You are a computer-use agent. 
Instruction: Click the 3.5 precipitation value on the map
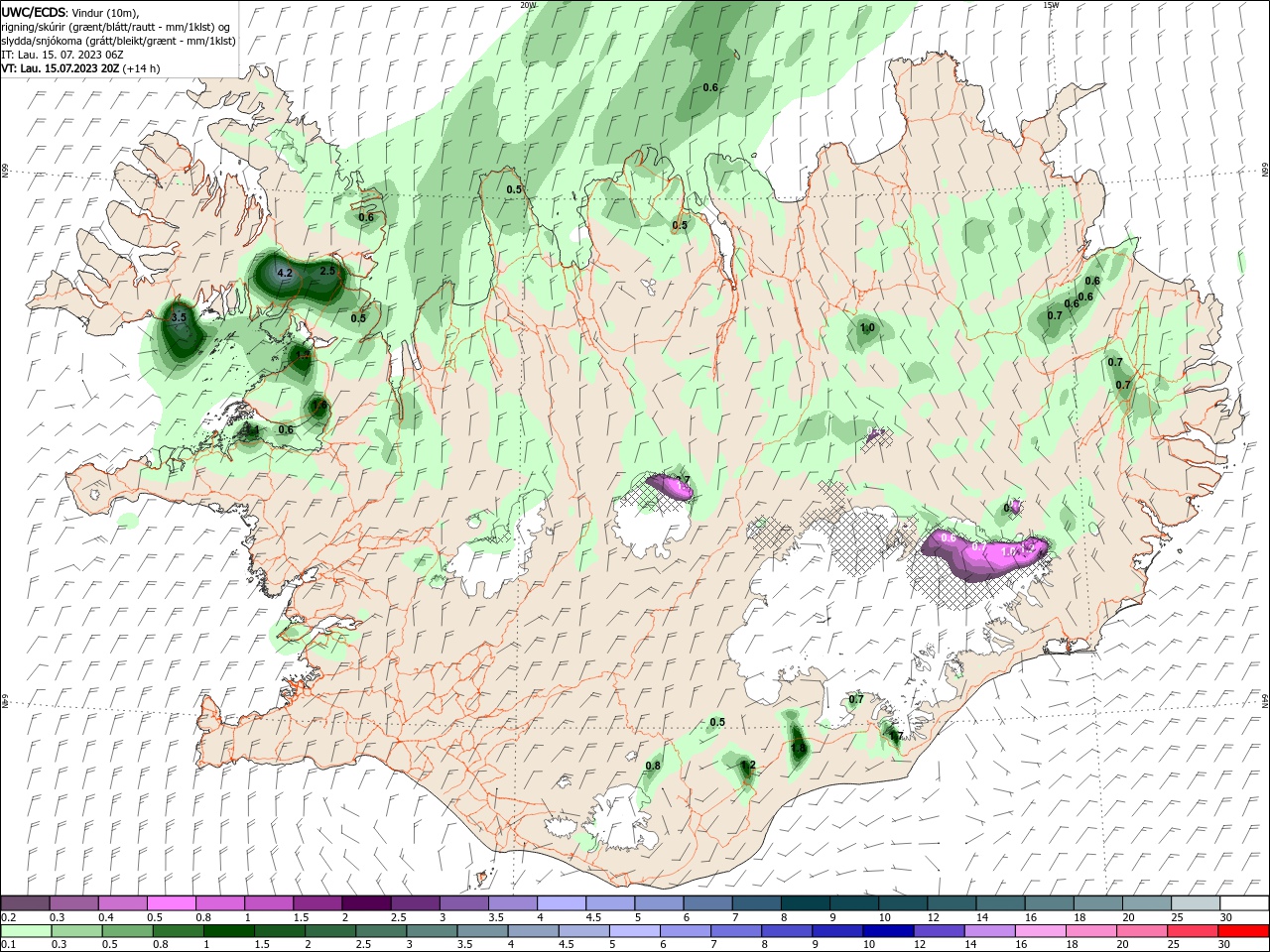point(179,317)
